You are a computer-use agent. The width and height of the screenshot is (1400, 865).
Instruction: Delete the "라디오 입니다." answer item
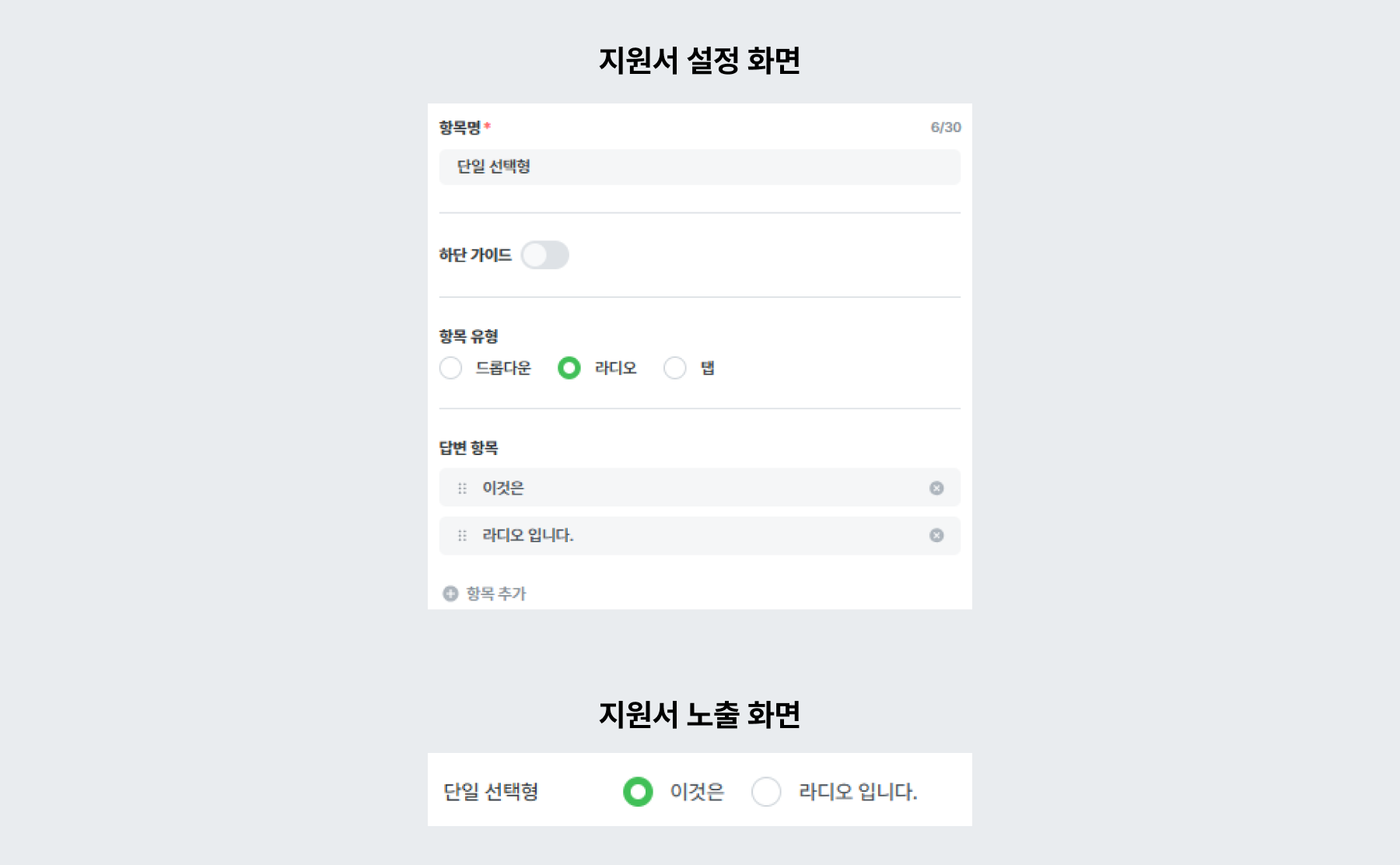pyautogui.click(x=936, y=535)
